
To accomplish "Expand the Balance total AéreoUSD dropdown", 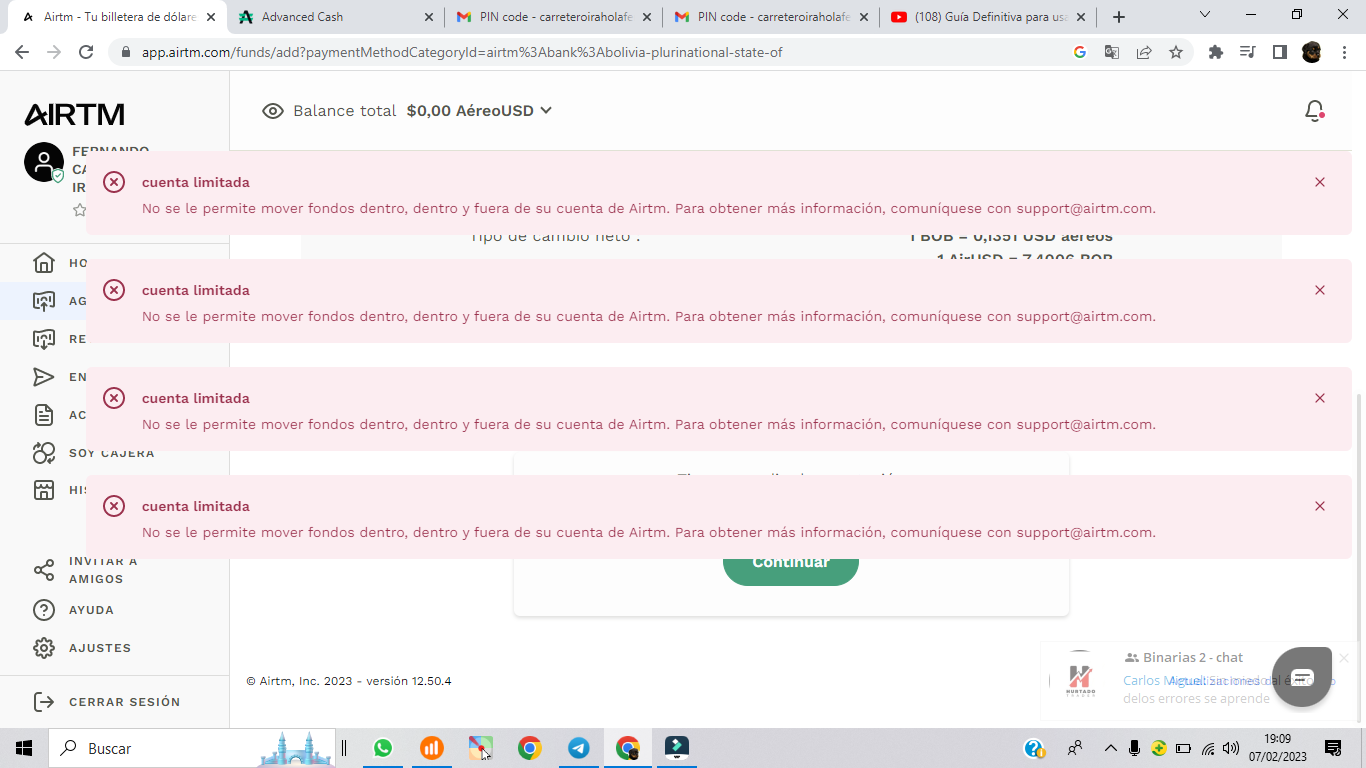I will click(x=546, y=111).
